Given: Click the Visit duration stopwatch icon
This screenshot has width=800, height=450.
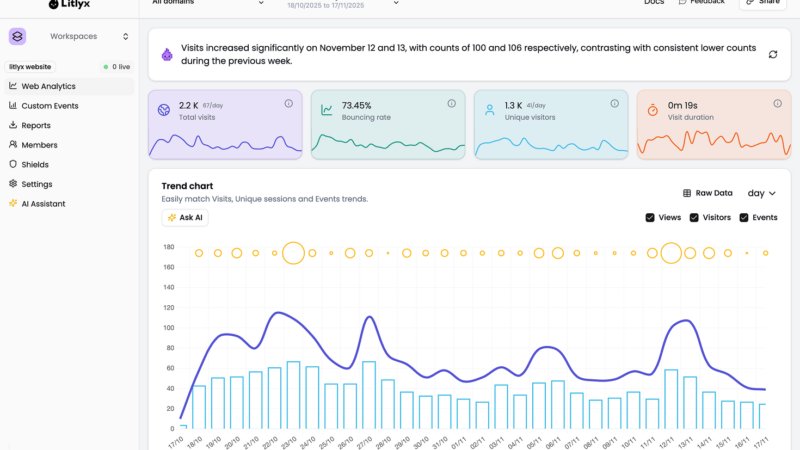Looking at the screenshot, I should (x=653, y=110).
